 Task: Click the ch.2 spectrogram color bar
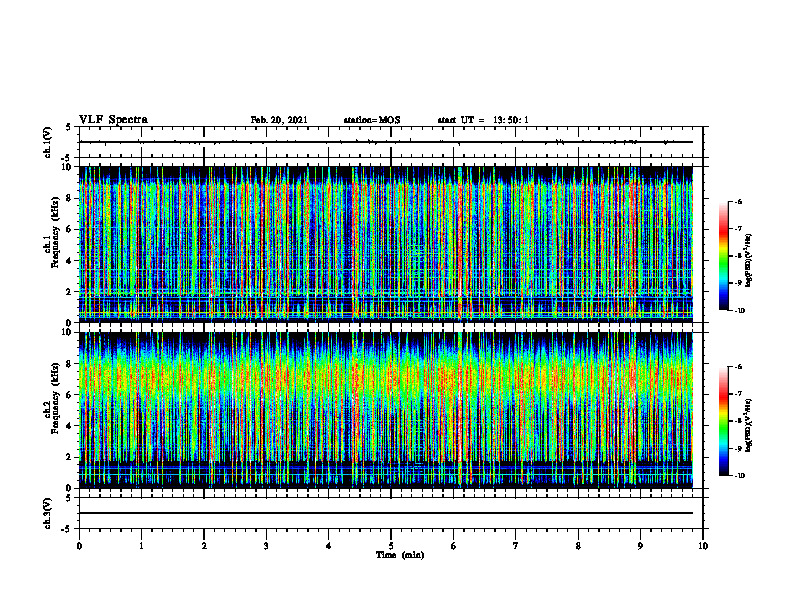(723, 421)
